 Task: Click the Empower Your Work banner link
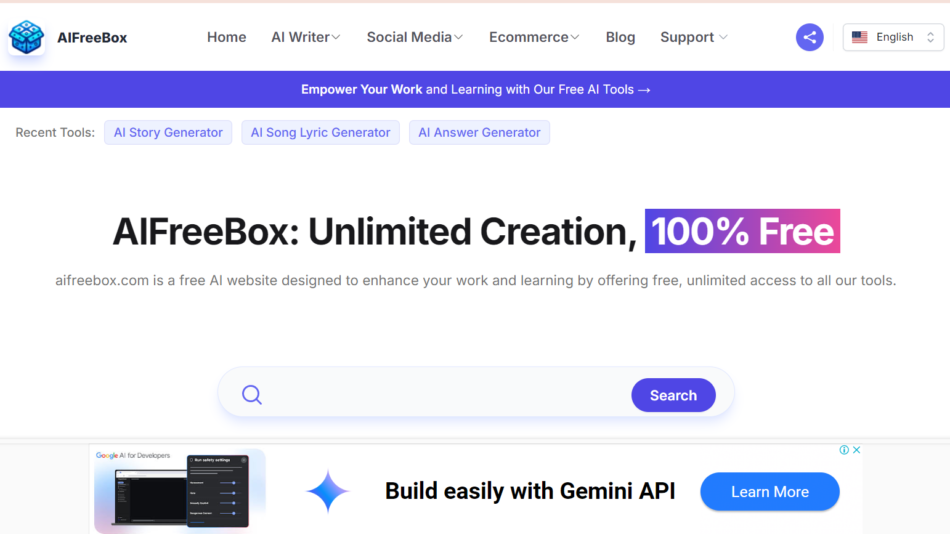click(x=475, y=89)
